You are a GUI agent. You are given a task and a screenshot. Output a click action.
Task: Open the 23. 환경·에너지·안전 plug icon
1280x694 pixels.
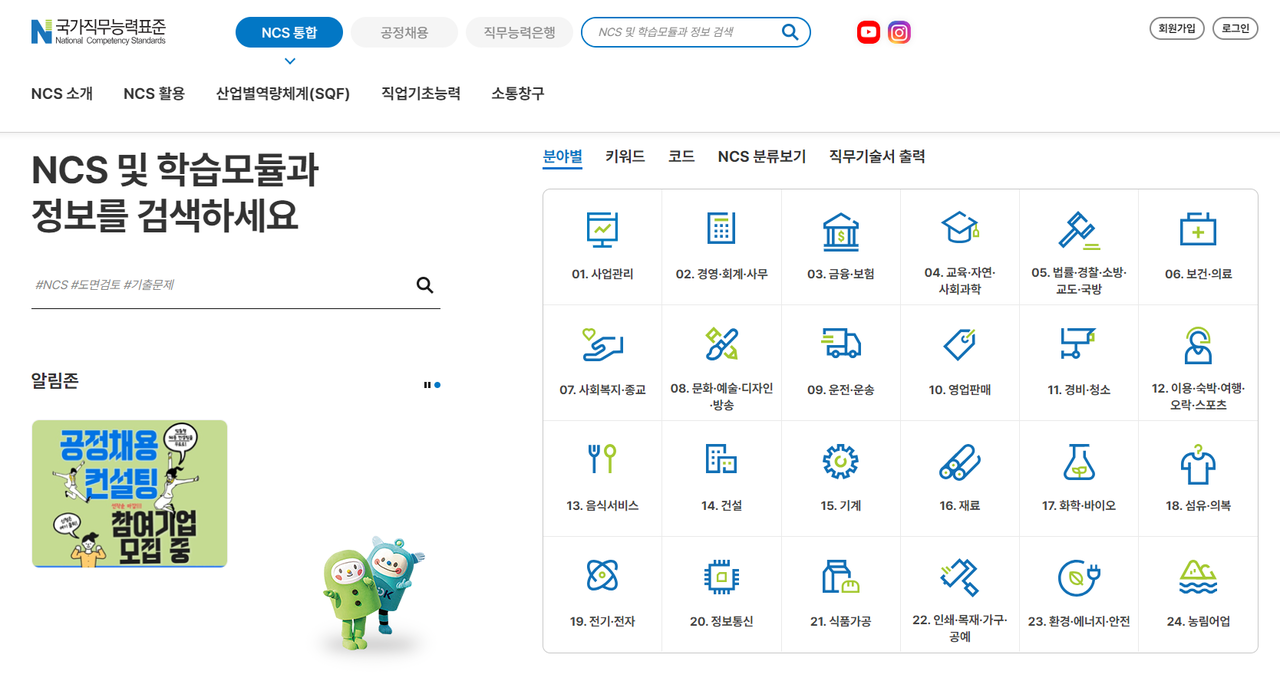1079,577
